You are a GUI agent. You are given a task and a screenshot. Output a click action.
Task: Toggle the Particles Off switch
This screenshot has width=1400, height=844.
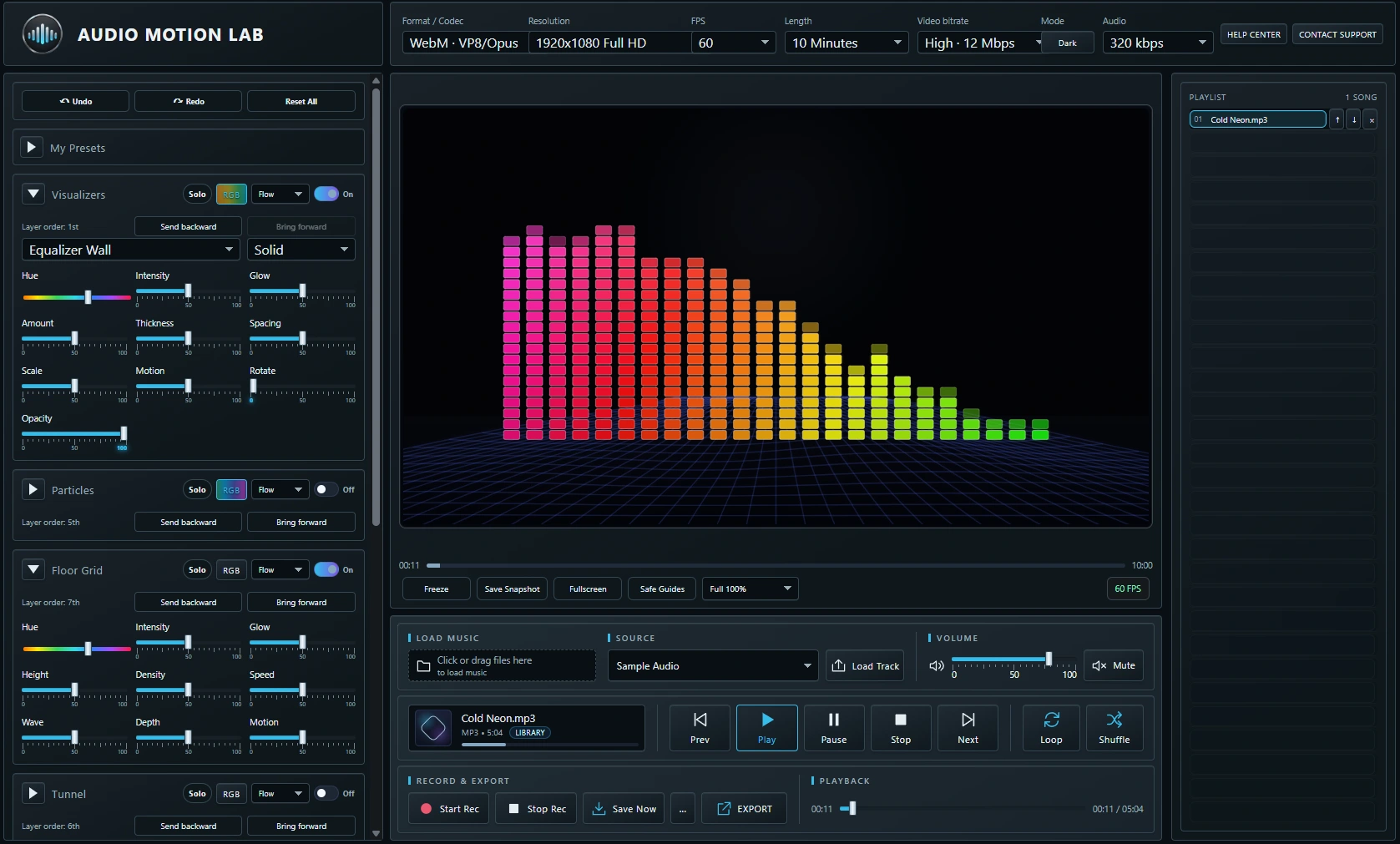coord(326,489)
